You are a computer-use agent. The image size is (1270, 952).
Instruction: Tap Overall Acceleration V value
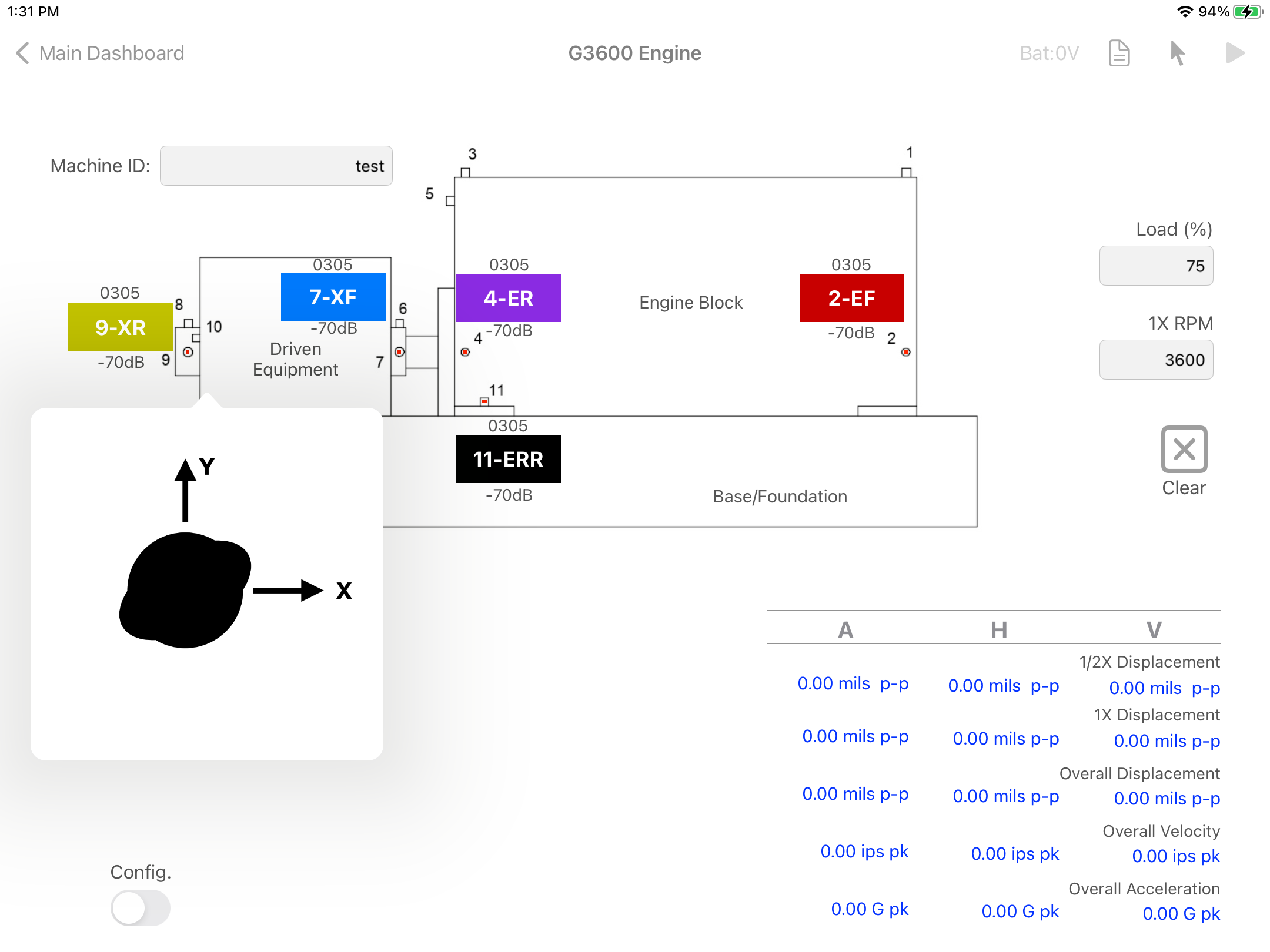1182,914
